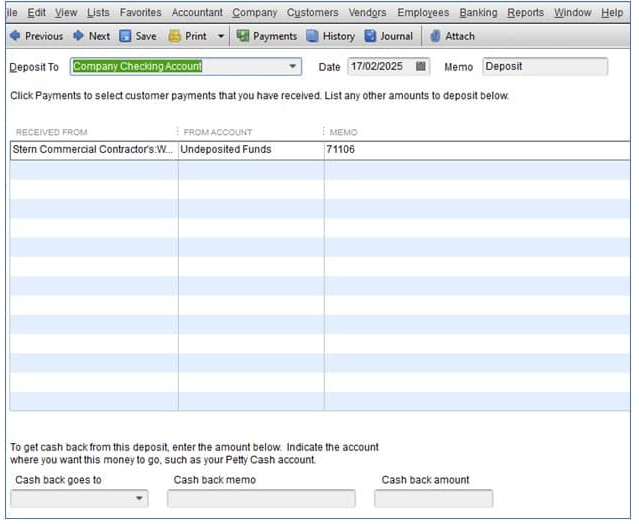This screenshot has height=524, width=639.
Task: Go to the Previous deposit
Action: point(36,36)
